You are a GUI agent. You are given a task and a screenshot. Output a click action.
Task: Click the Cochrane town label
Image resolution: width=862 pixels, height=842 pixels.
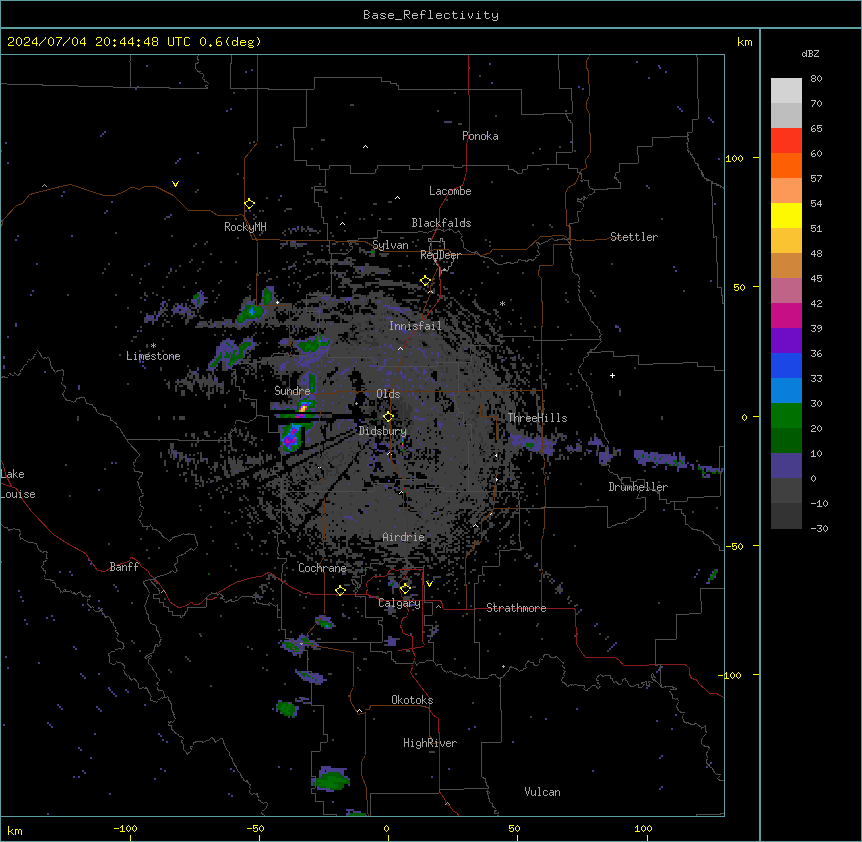[x=322, y=568]
